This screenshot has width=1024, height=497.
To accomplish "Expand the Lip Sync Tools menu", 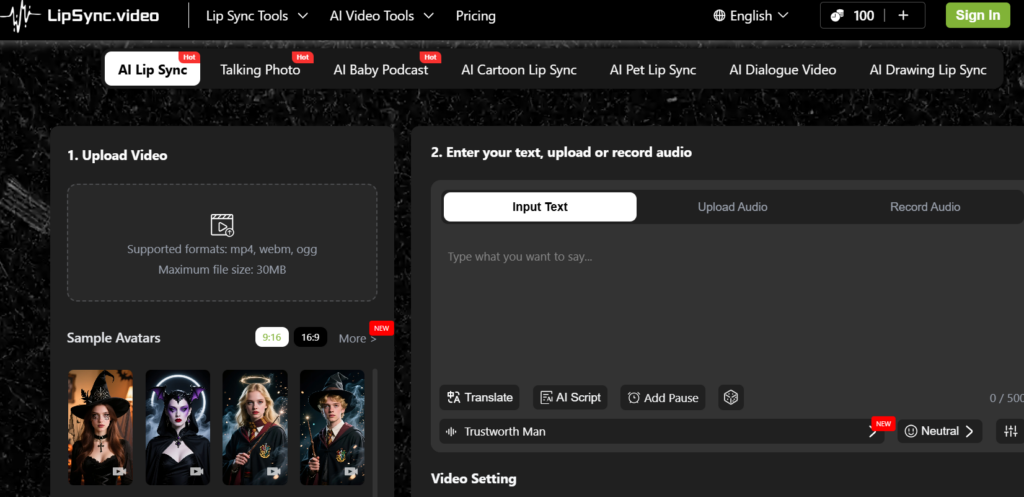I will 255,16.
